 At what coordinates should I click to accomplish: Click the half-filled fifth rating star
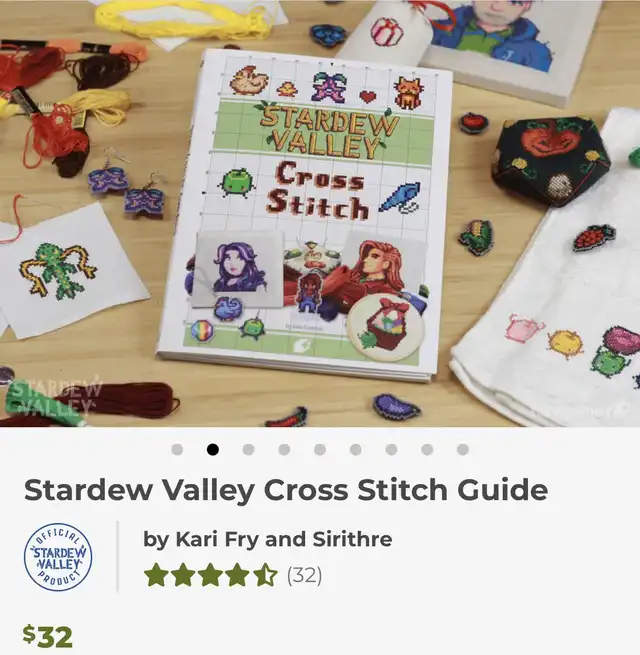click(265, 575)
